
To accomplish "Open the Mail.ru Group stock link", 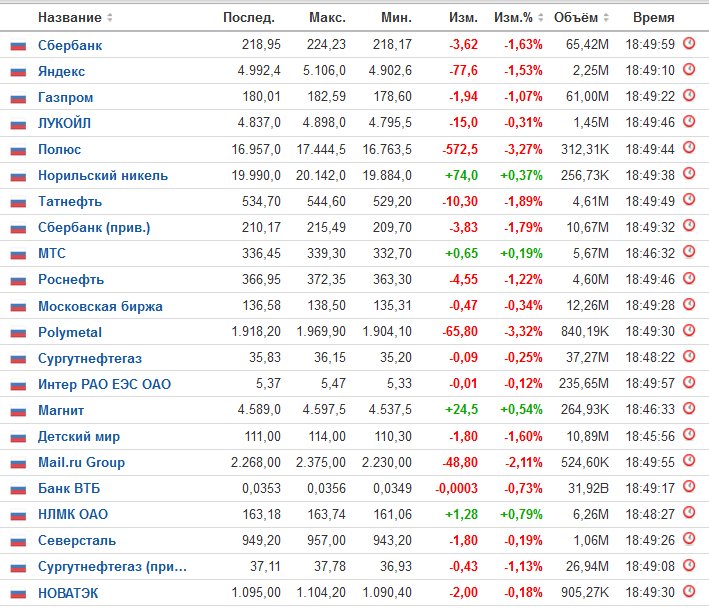I will (x=81, y=463).
